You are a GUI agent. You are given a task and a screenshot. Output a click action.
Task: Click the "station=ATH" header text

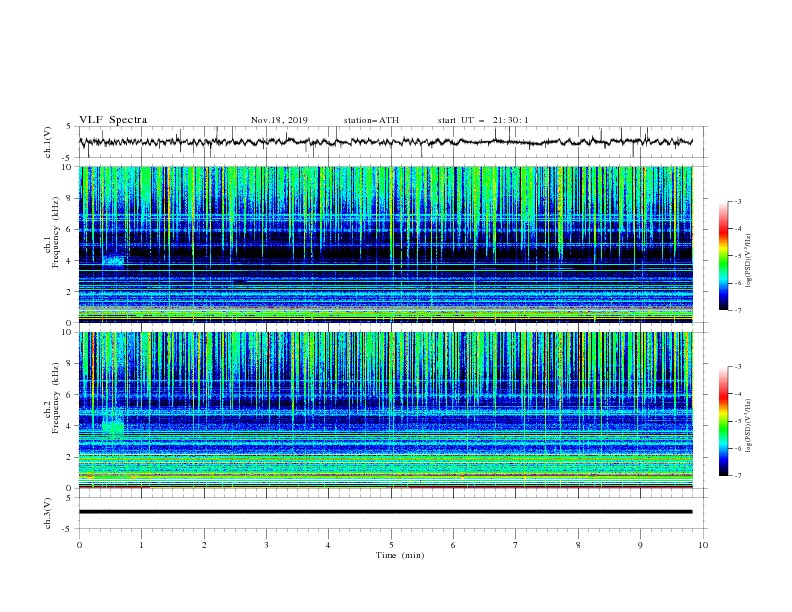pos(371,120)
